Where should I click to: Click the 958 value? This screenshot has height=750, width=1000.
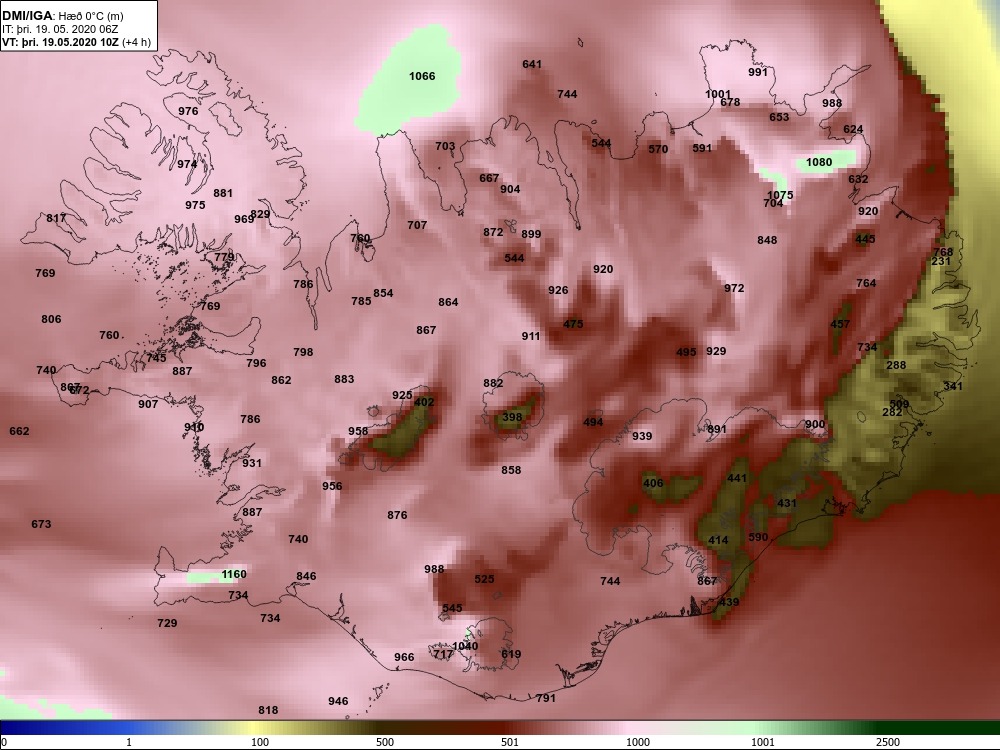(358, 430)
